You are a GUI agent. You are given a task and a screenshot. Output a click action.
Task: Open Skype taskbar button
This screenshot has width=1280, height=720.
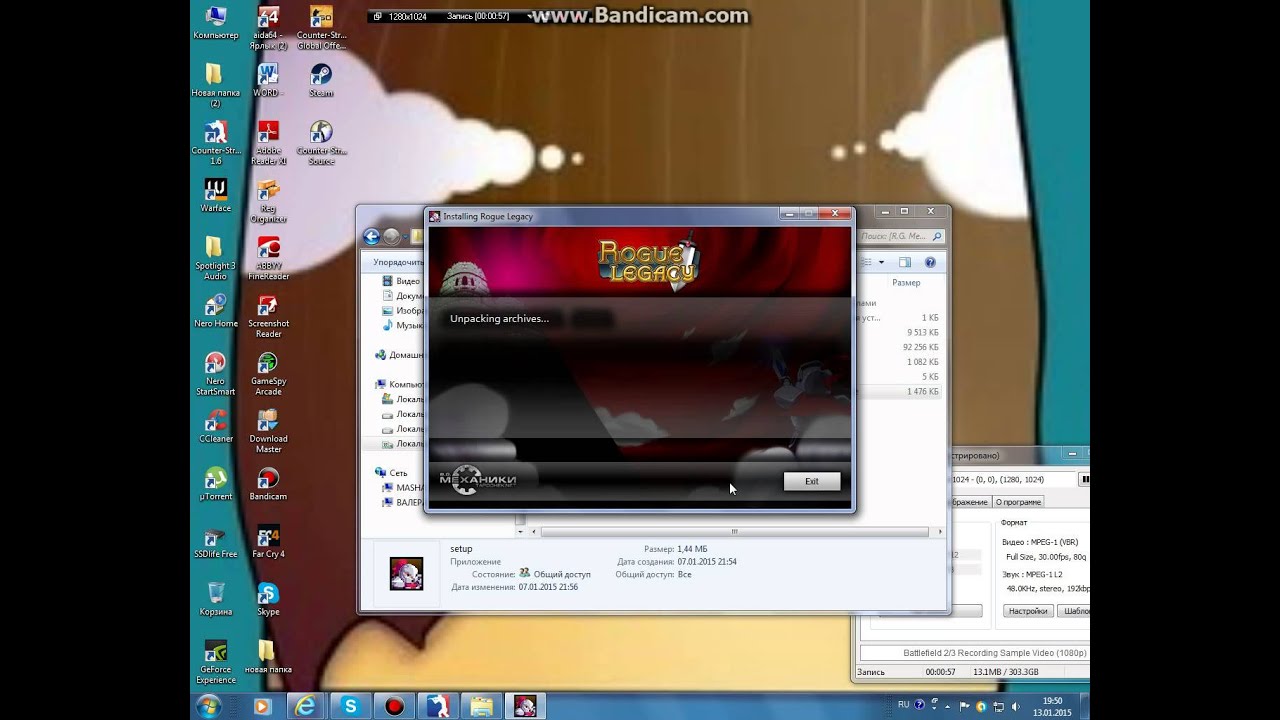pyautogui.click(x=350, y=706)
